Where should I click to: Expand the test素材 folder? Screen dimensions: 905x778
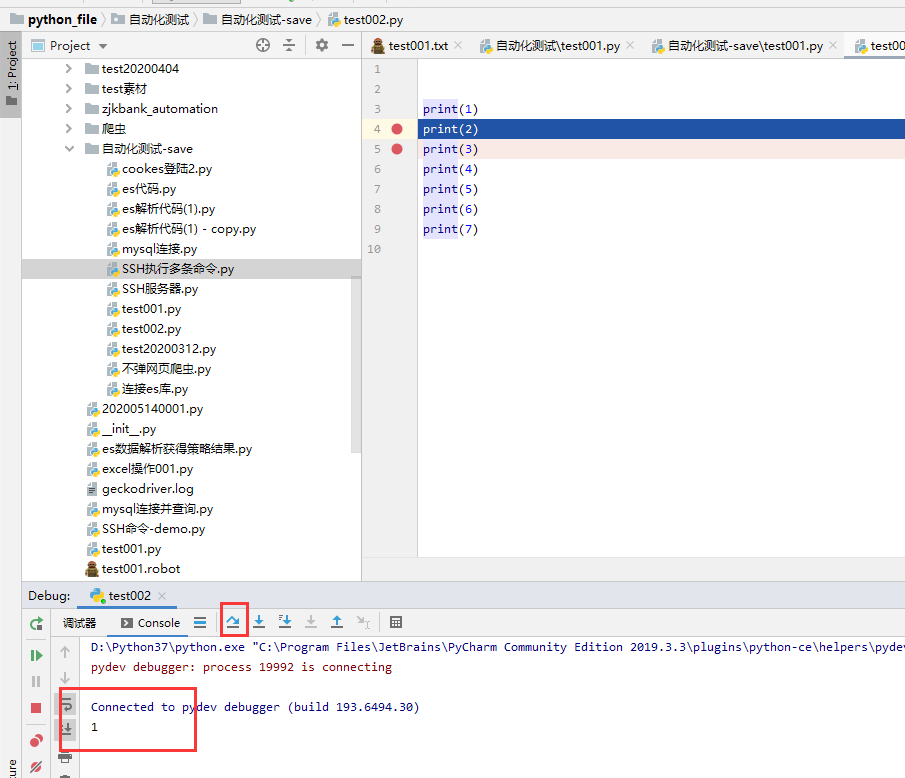click(69, 88)
